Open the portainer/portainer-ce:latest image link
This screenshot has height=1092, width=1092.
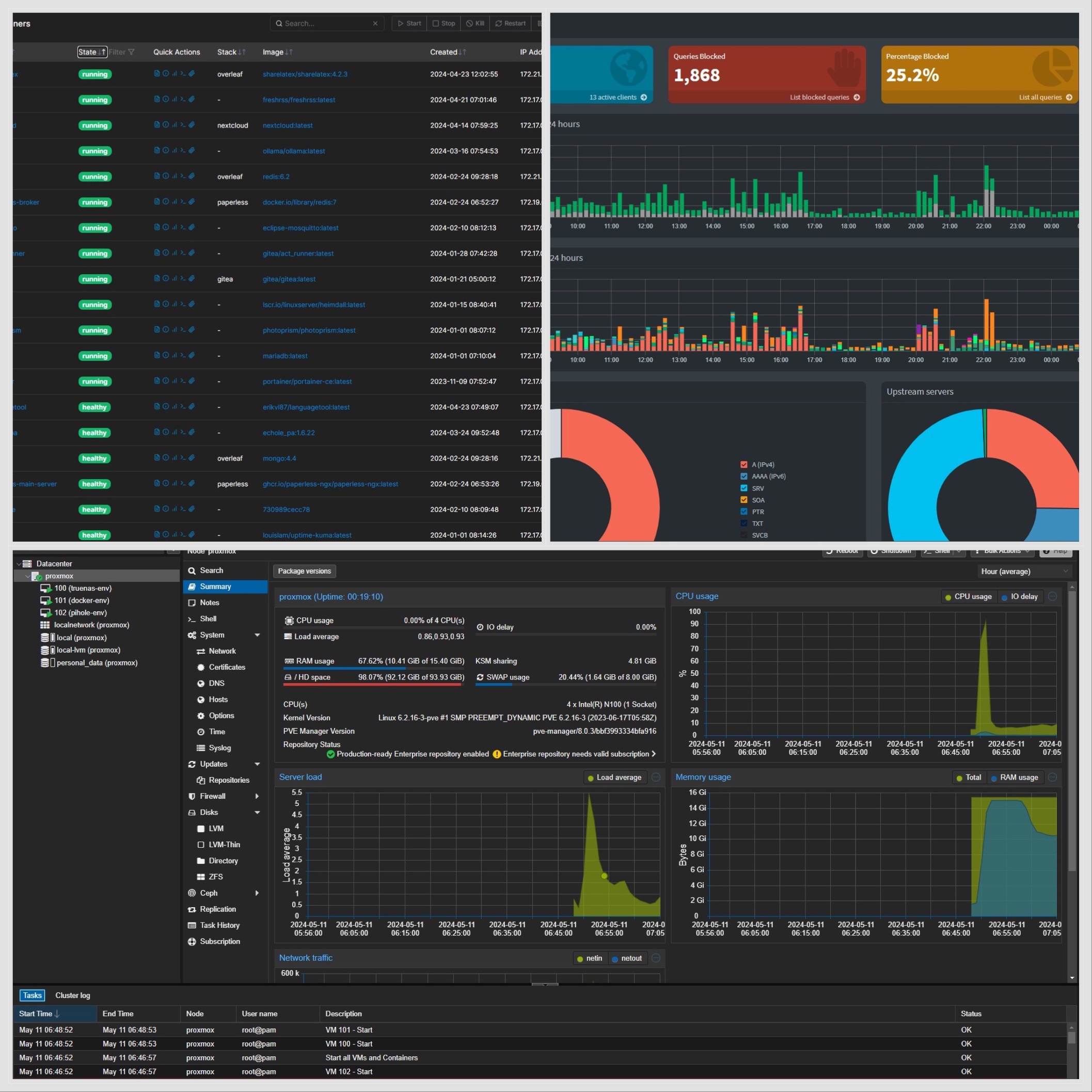[307, 382]
